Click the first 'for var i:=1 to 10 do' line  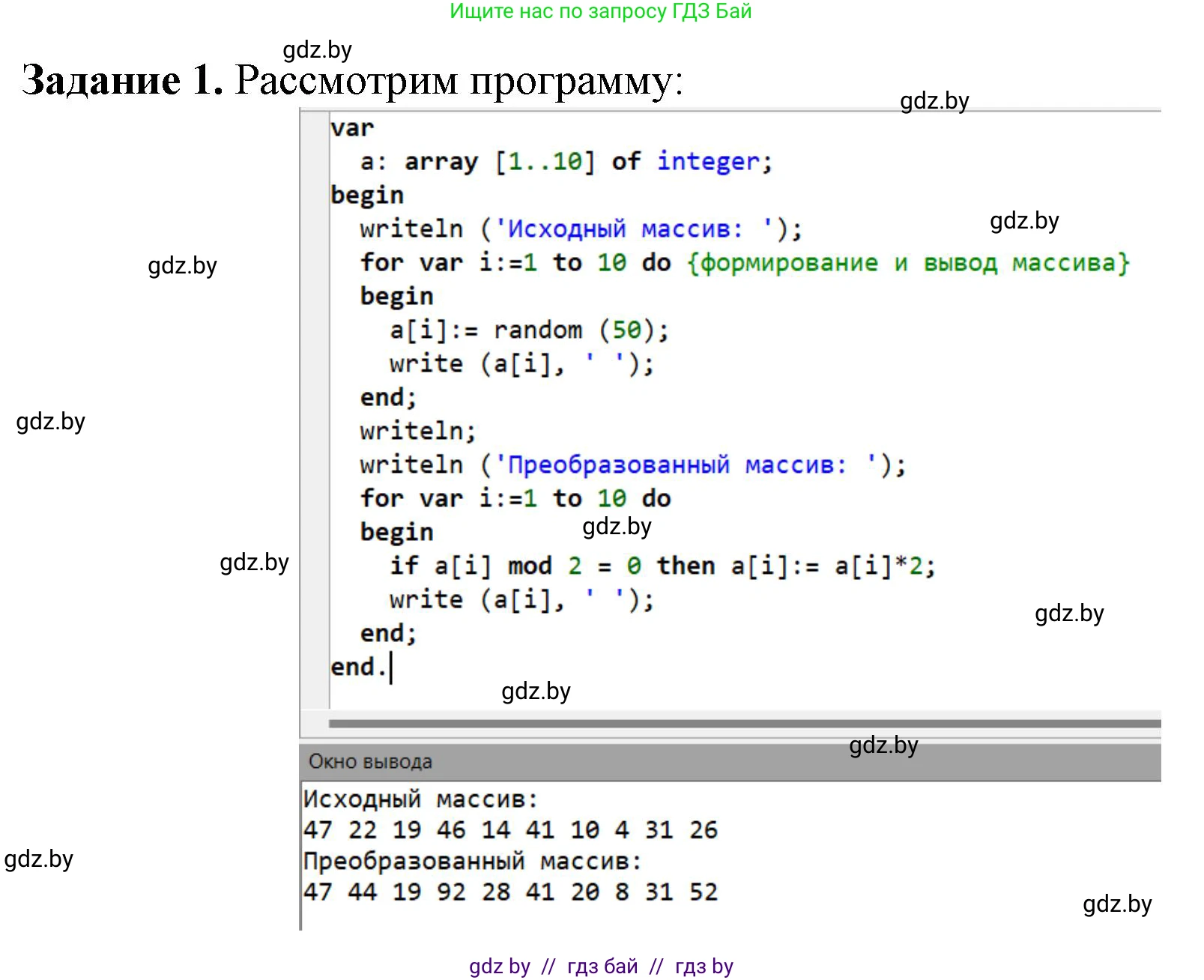515,263
